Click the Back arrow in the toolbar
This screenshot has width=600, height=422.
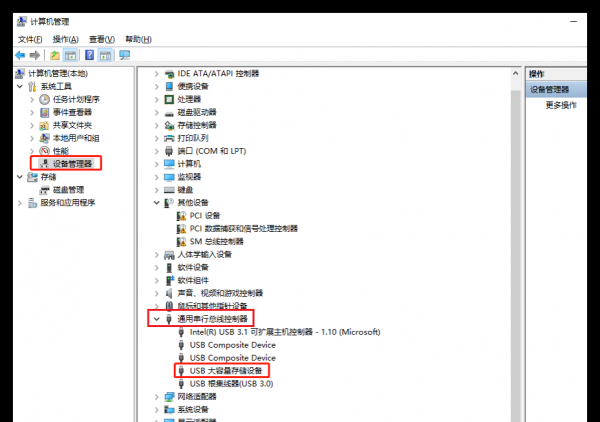pyautogui.click(x=20, y=55)
